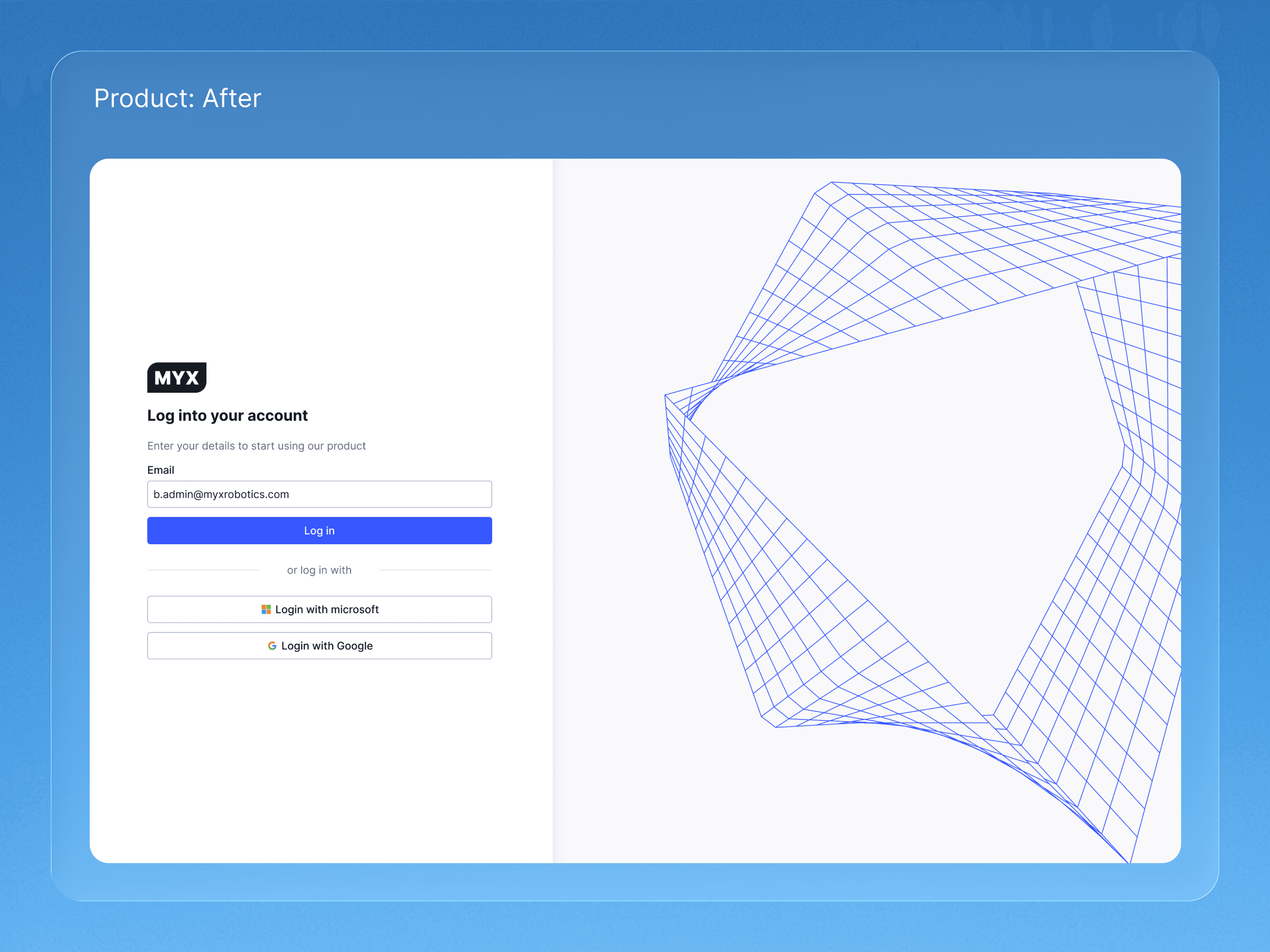This screenshot has height=952, width=1270.
Task: Click divider line left of 'or log in with'
Action: (204, 570)
